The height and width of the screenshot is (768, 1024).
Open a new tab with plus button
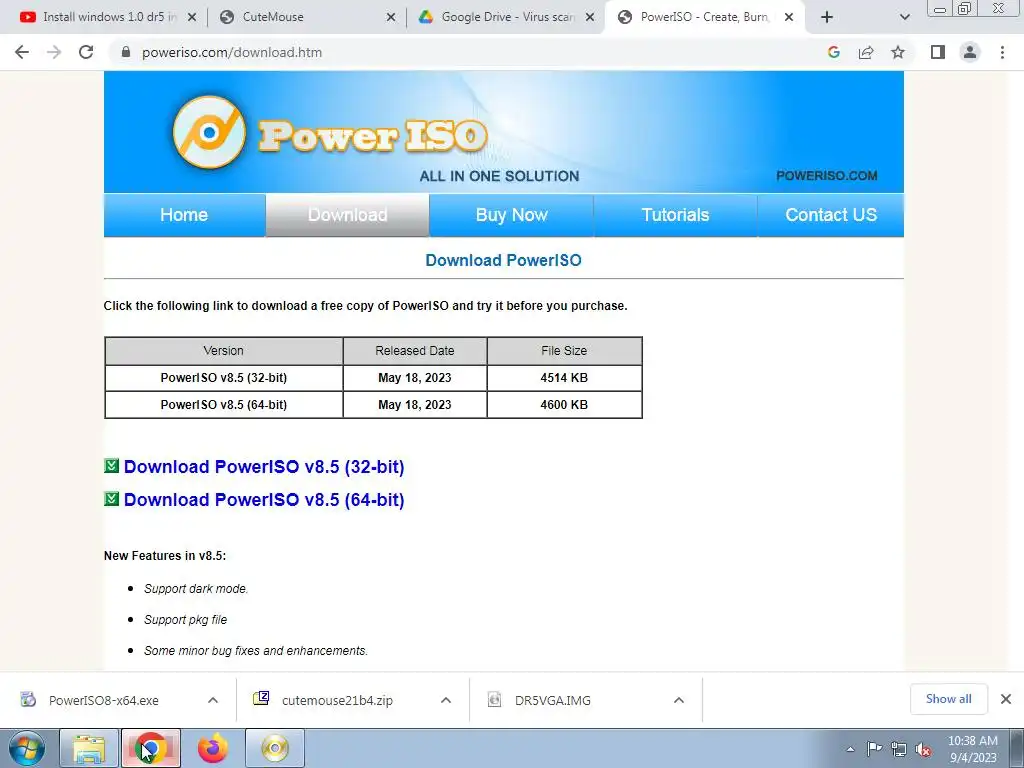[x=827, y=17]
